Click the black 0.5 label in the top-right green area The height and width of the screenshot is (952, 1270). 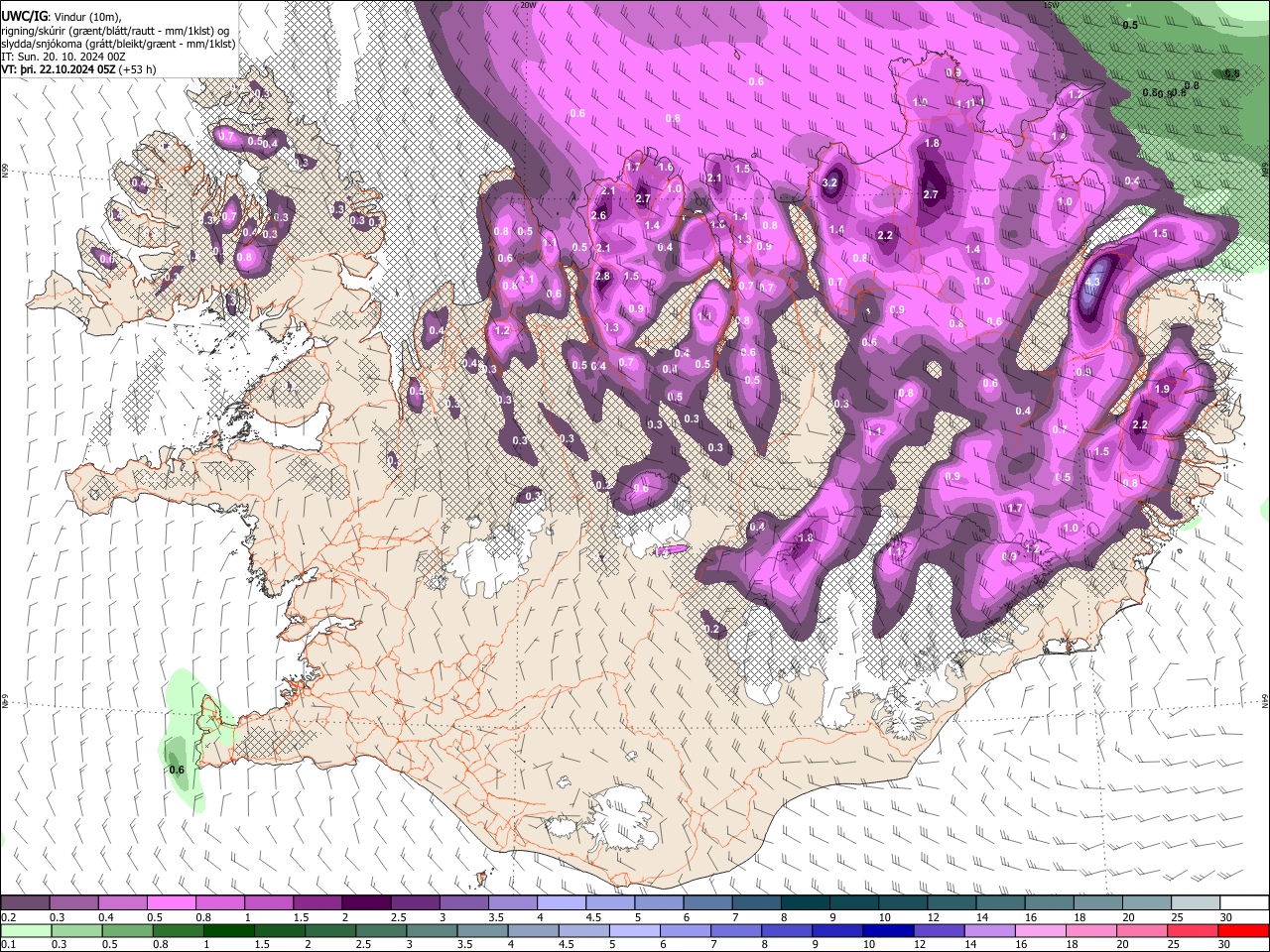pyautogui.click(x=1130, y=25)
